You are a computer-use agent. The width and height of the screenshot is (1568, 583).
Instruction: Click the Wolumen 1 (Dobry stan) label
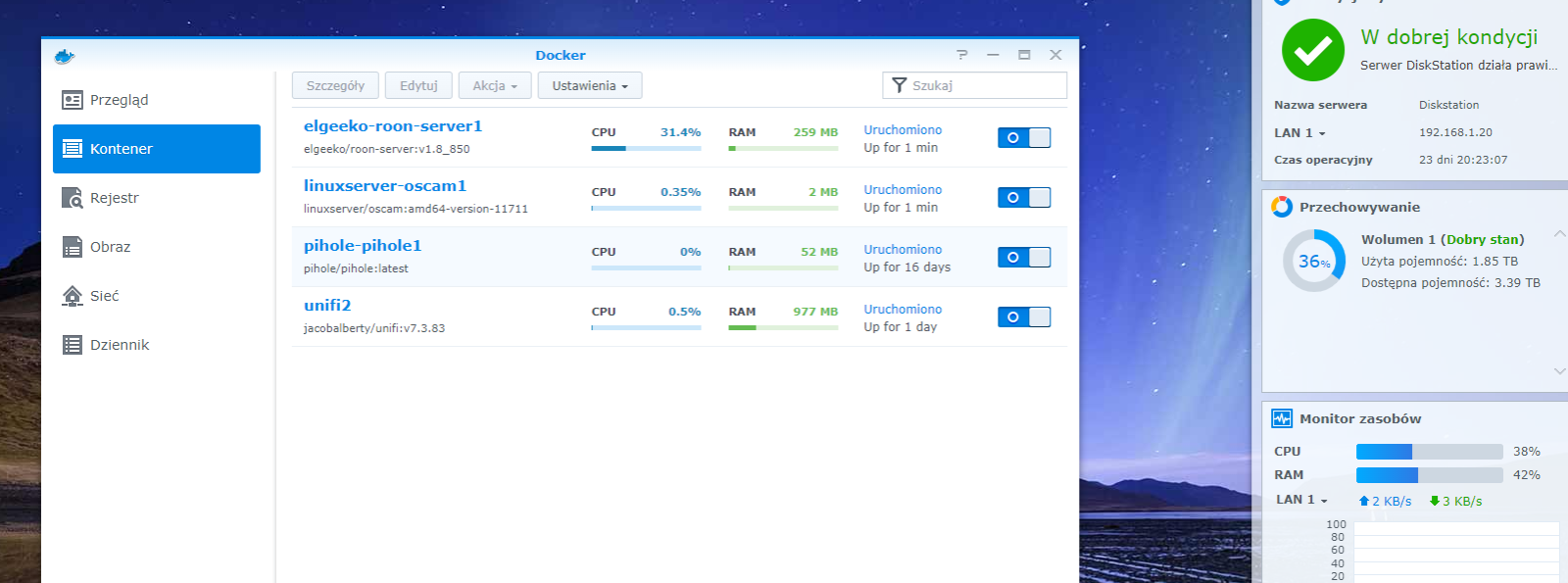pos(1443,239)
